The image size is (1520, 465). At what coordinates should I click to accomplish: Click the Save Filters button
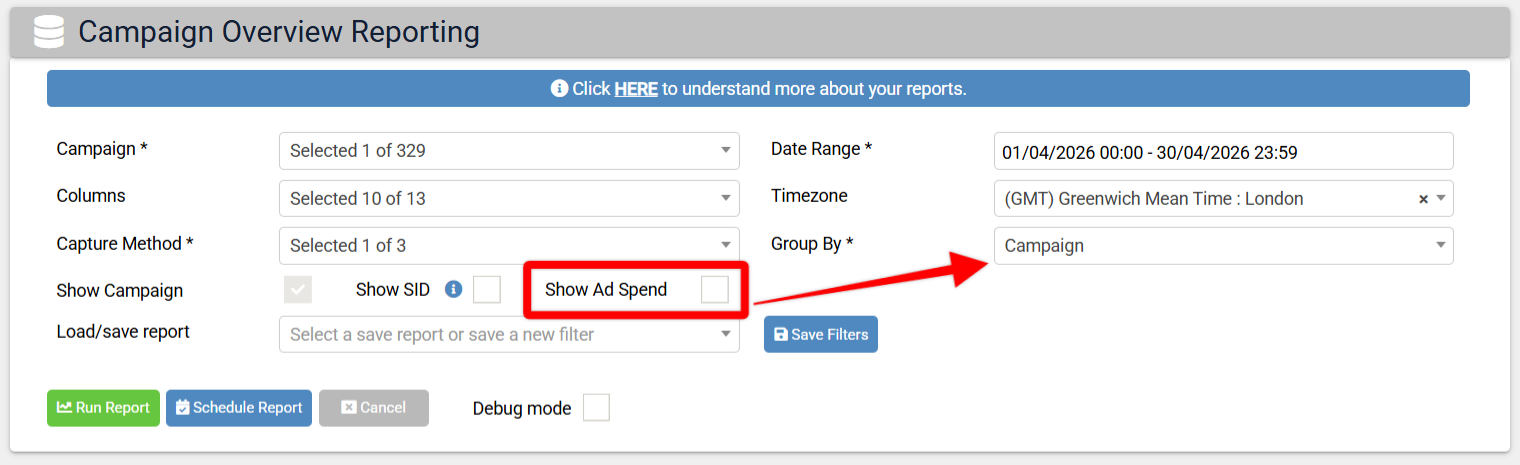coord(821,334)
